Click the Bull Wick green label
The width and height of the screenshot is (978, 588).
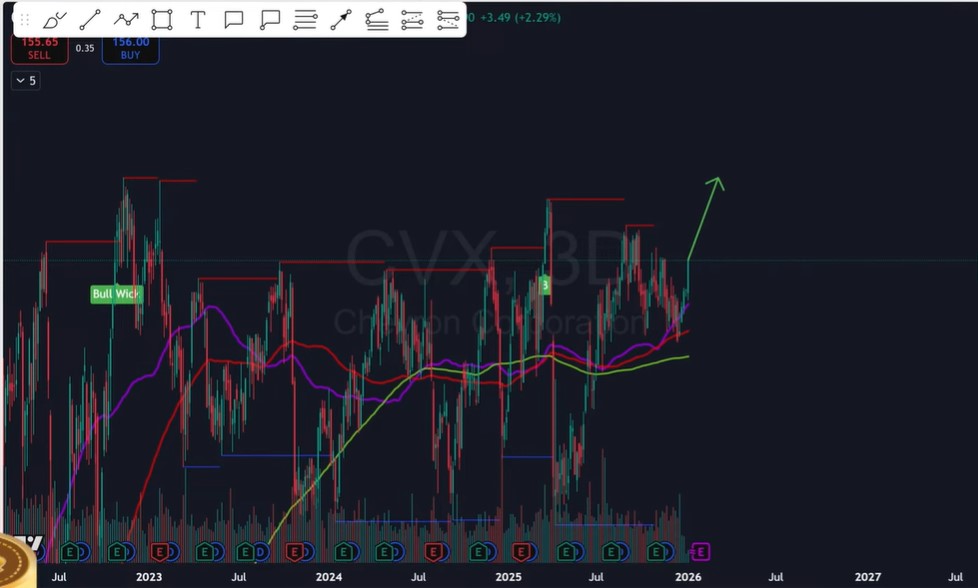[117, 294]
